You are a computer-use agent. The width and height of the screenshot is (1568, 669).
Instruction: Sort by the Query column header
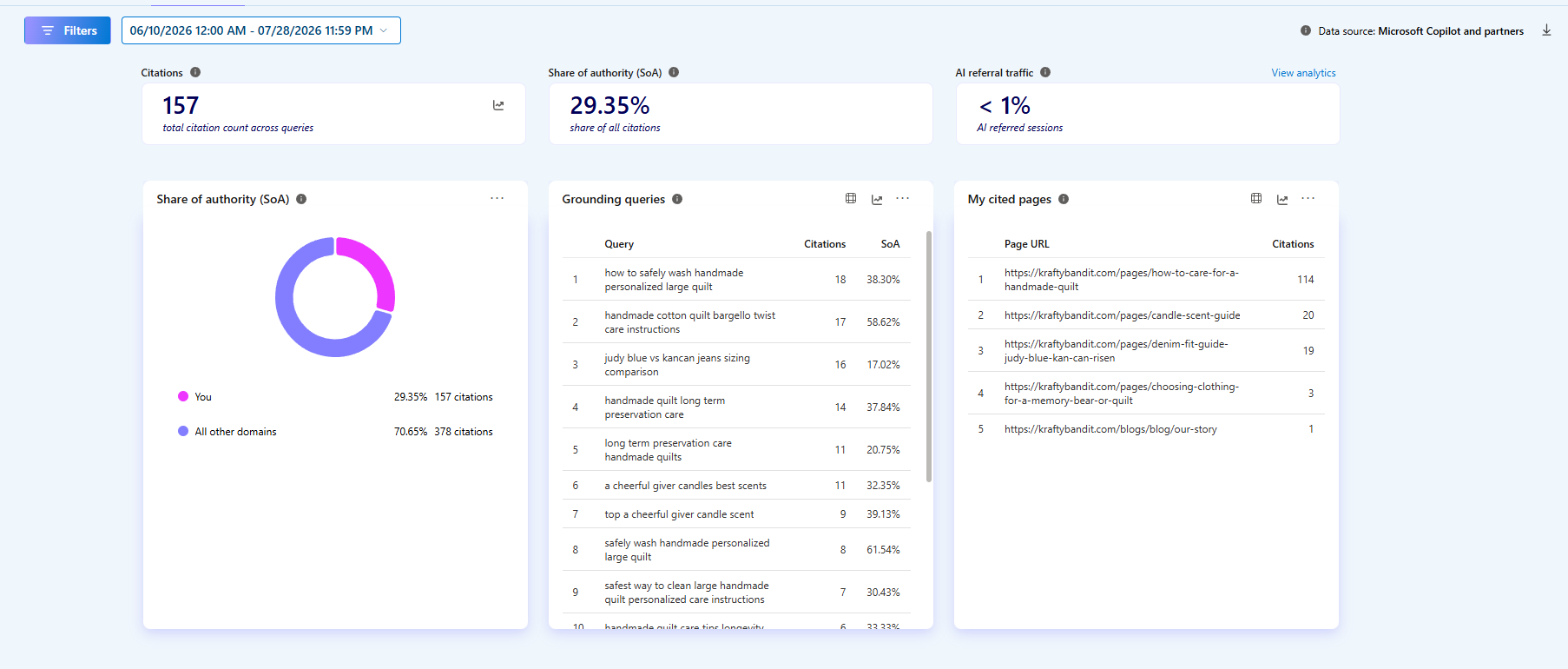click(x=619, y=244)
